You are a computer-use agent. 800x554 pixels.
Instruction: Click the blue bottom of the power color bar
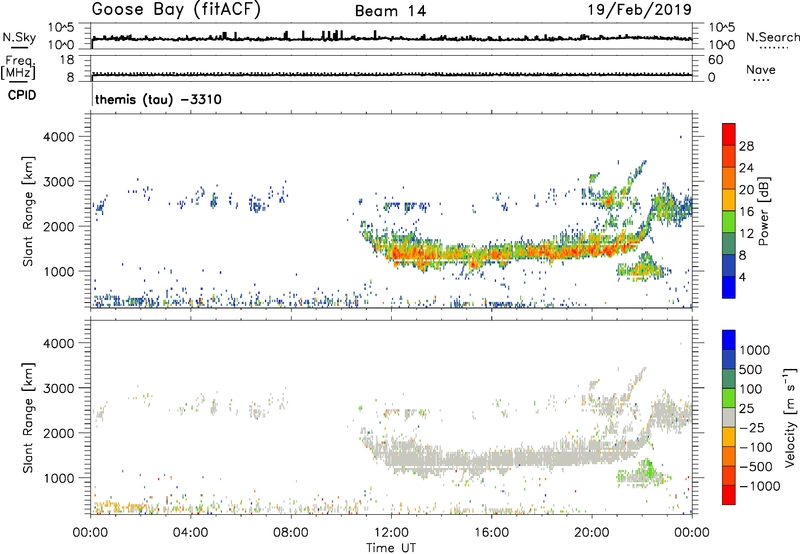pyautogui.click(x=729, y=287)
